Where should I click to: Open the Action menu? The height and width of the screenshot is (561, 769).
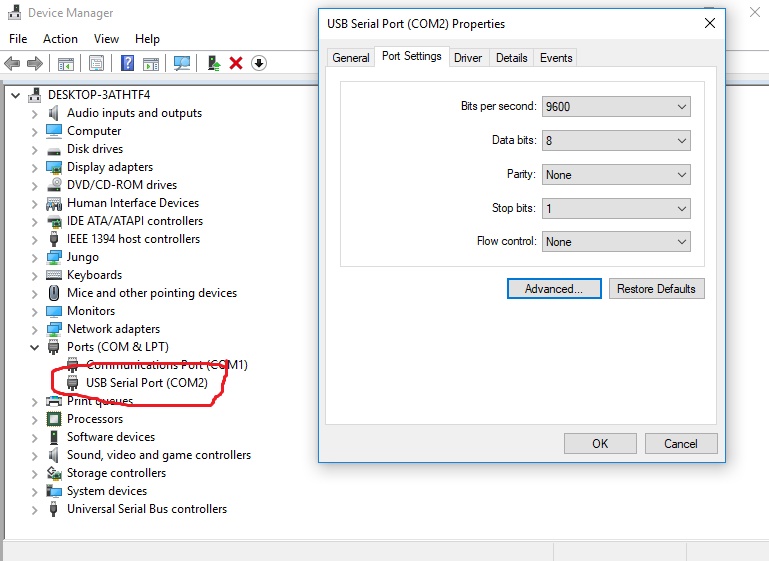(60, 39)
